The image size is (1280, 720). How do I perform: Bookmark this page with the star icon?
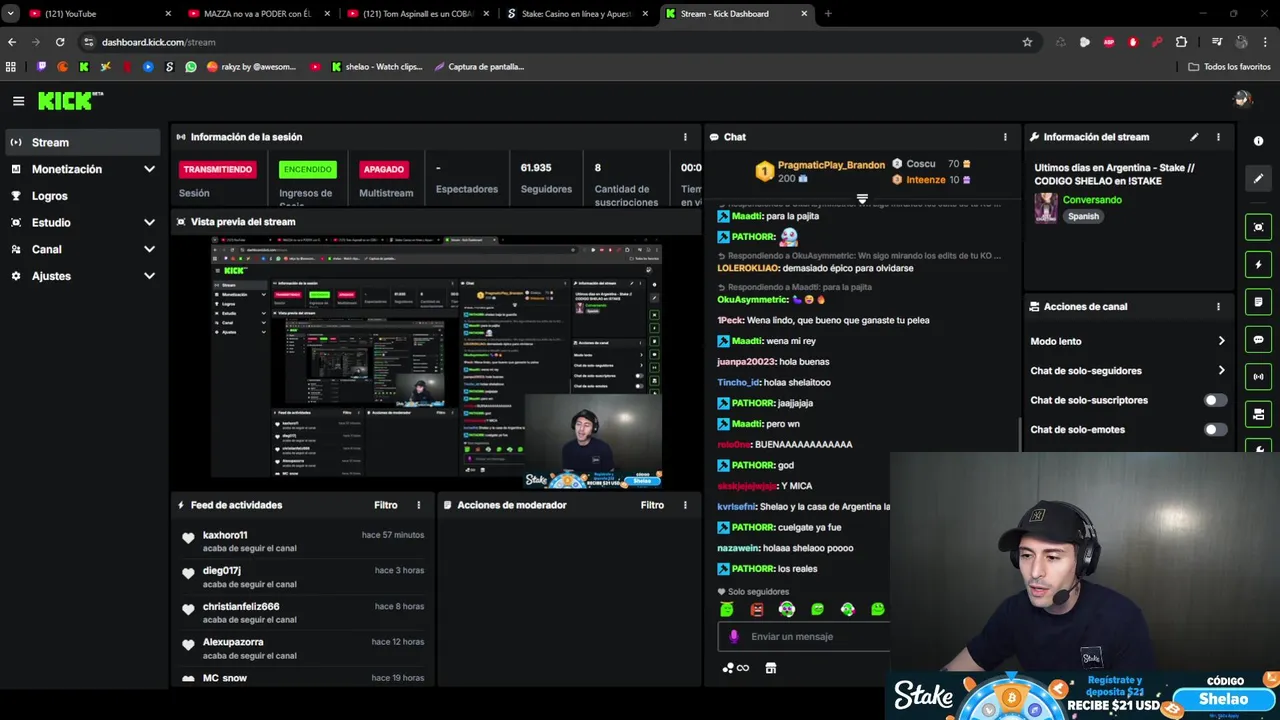[1027, 42]
